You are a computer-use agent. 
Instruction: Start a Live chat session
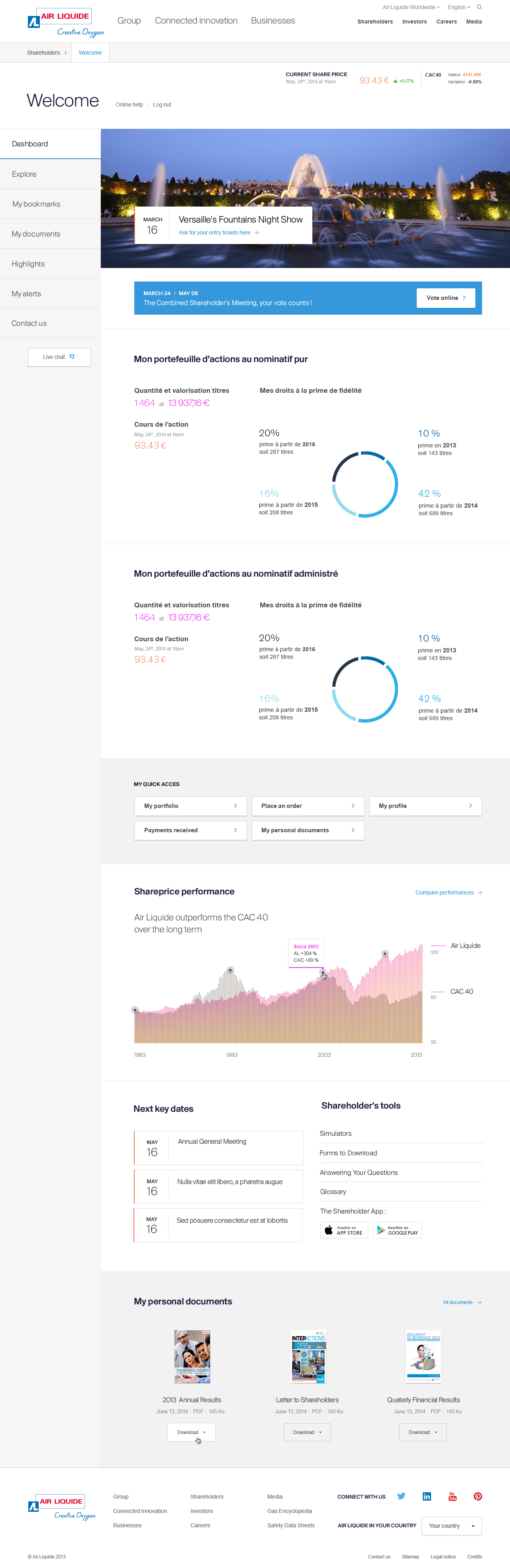pos(59,357)
